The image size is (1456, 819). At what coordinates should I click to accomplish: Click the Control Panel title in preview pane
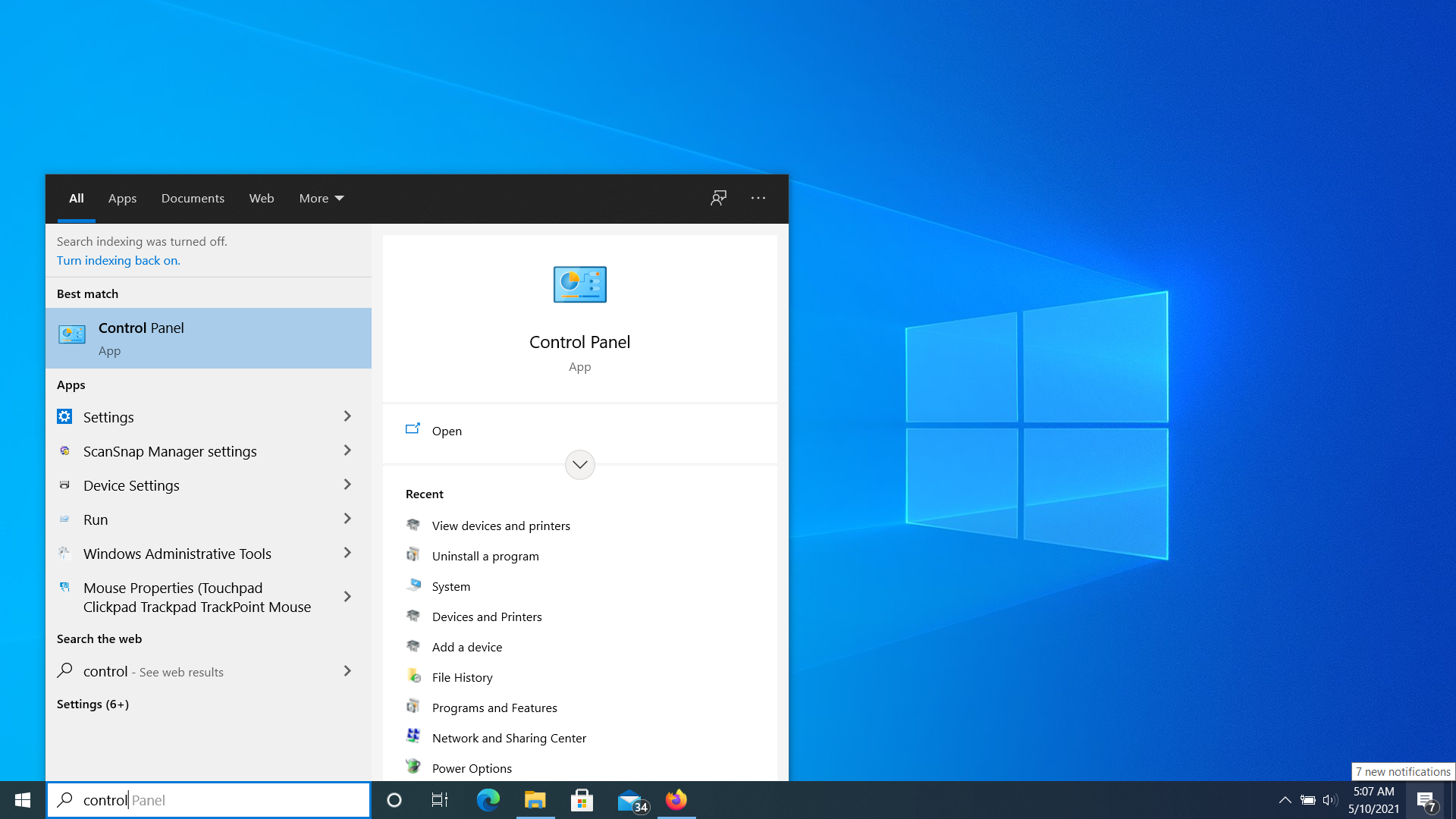pos(580,342)
